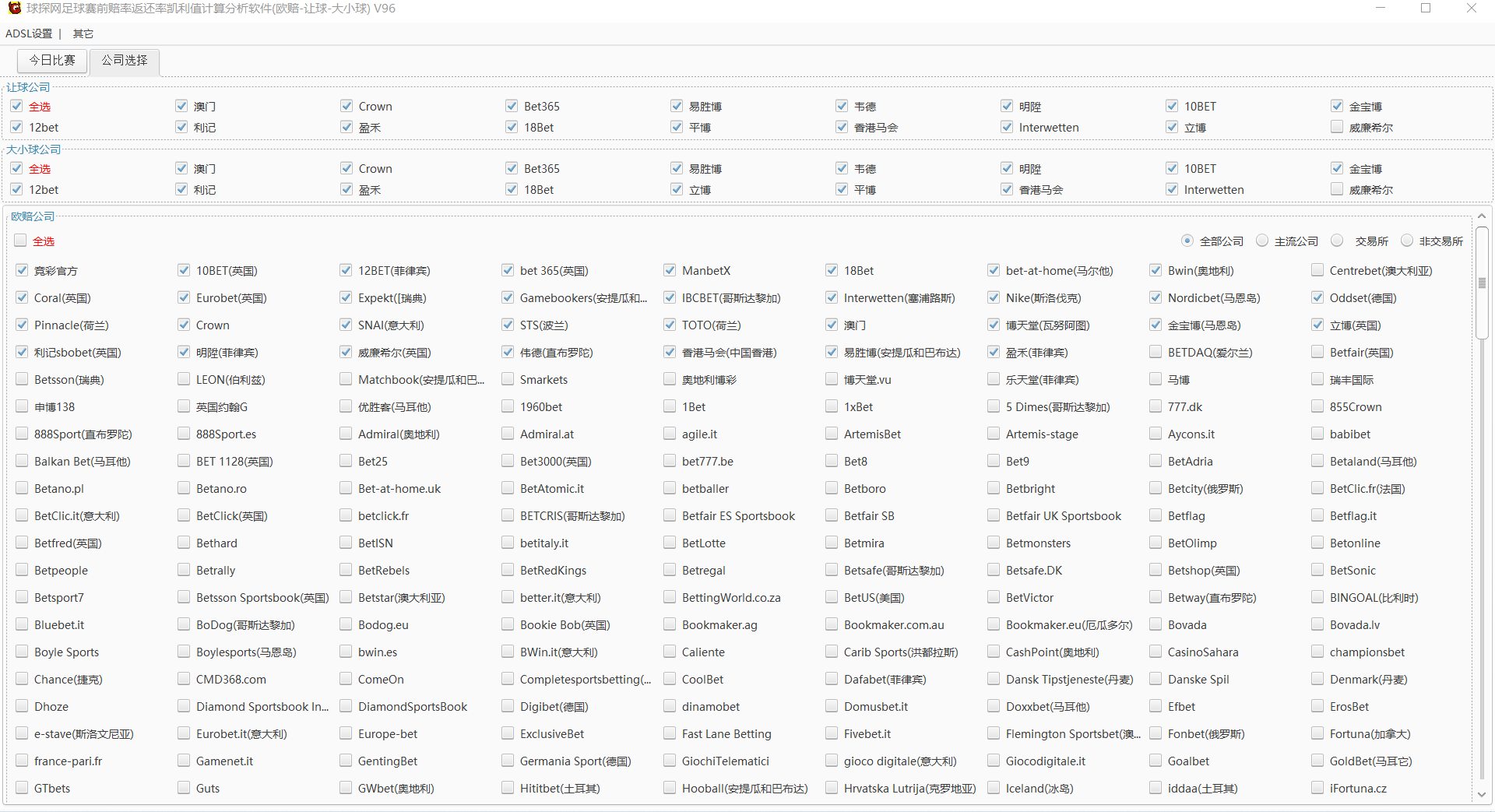The height and width of the screenshot is (812, 1495).
Task: Check the BetVictor checkbox
Action: [994, 597]
